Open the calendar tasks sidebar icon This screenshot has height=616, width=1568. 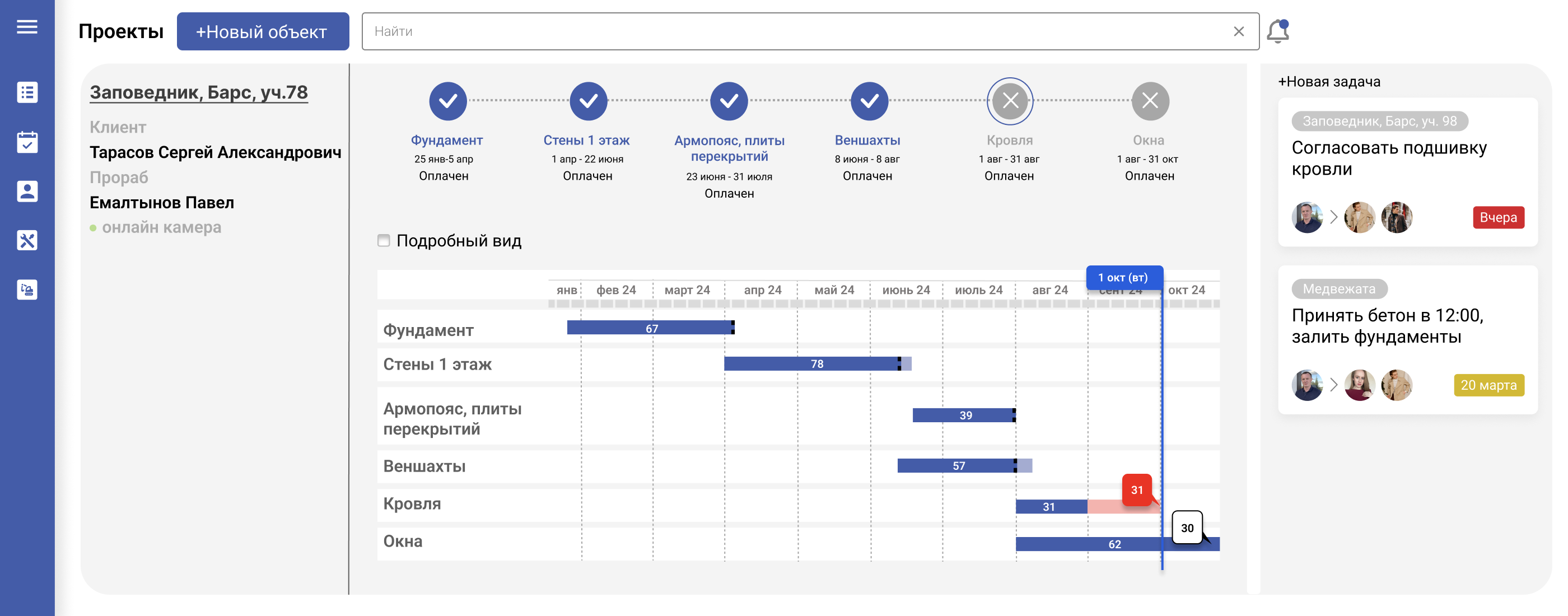27,142
